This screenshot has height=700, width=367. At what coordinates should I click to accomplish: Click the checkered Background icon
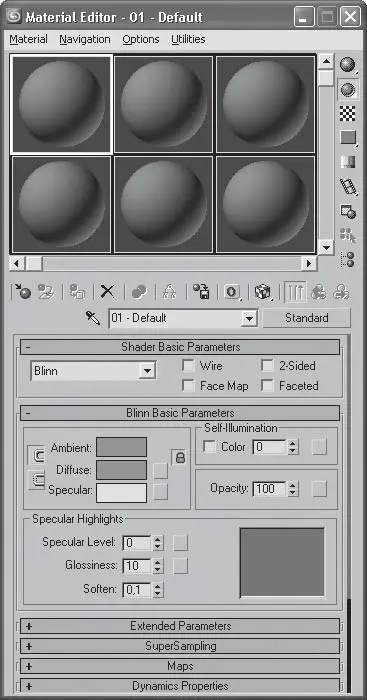[x=348, y=114]
